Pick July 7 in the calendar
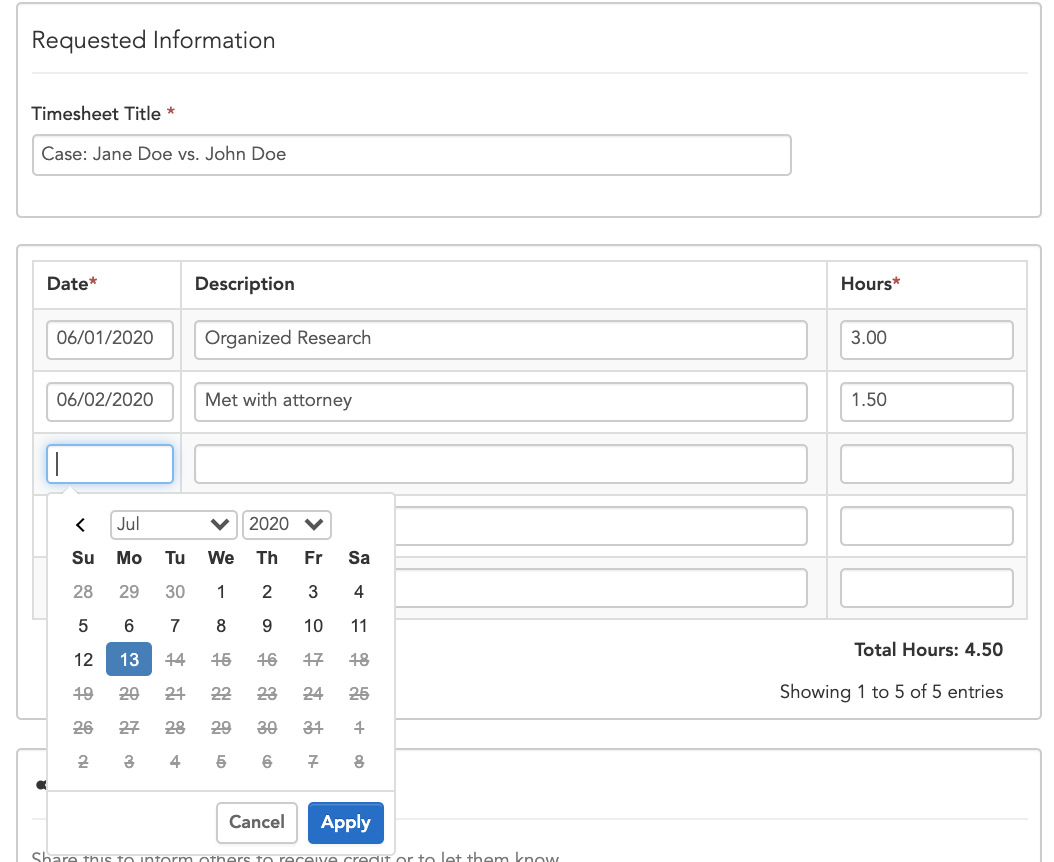This screenshot has width=1054, height=862. click(175, 626)
